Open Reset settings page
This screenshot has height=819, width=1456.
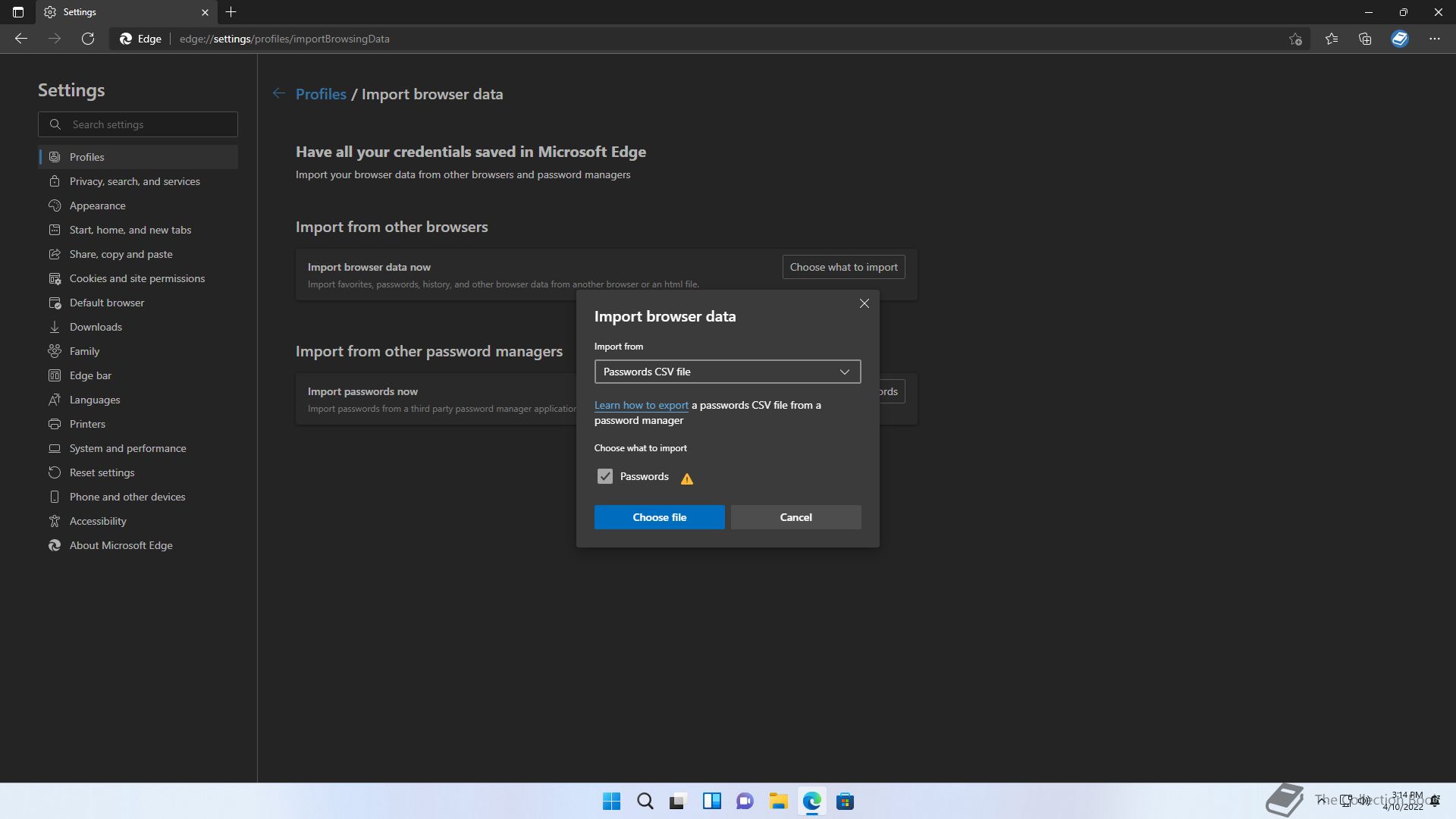pos(138,472)
